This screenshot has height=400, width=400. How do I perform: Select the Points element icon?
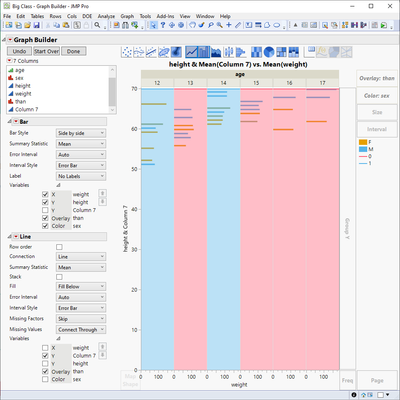pos(127,52)
